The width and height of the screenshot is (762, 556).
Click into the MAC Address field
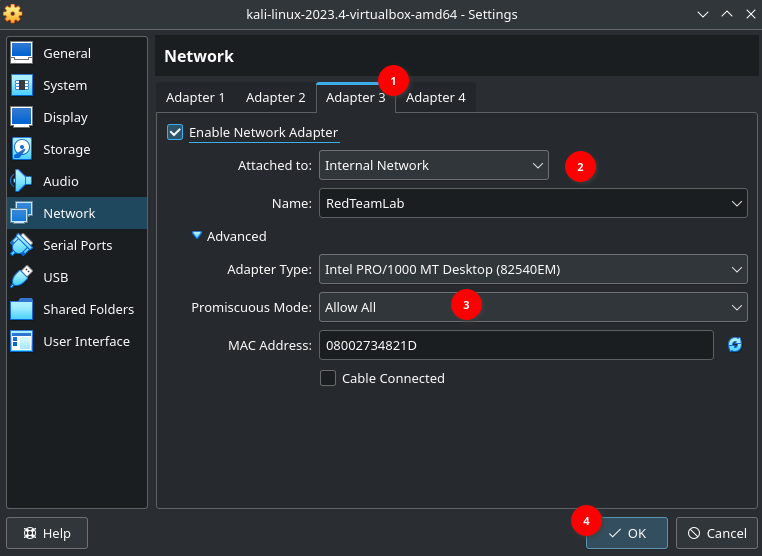click(x=516, y=345)
